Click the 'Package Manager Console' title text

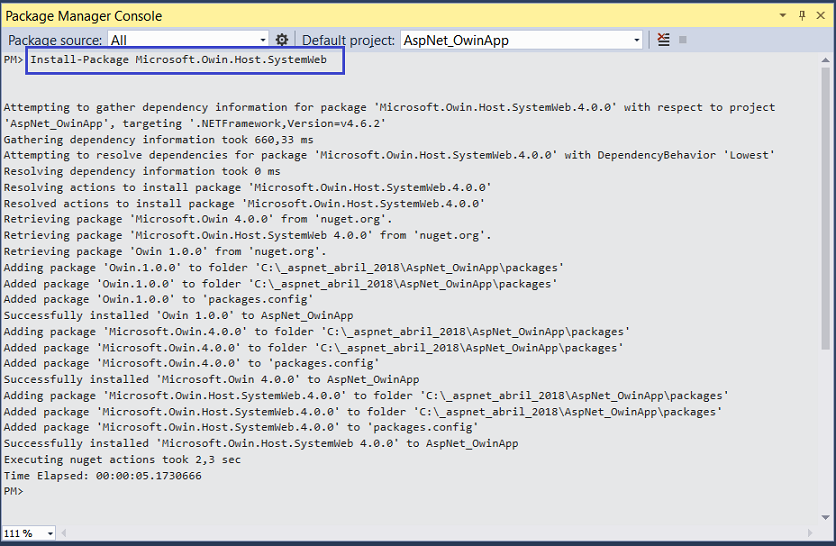pyautogui.click(x=84, y=16)
